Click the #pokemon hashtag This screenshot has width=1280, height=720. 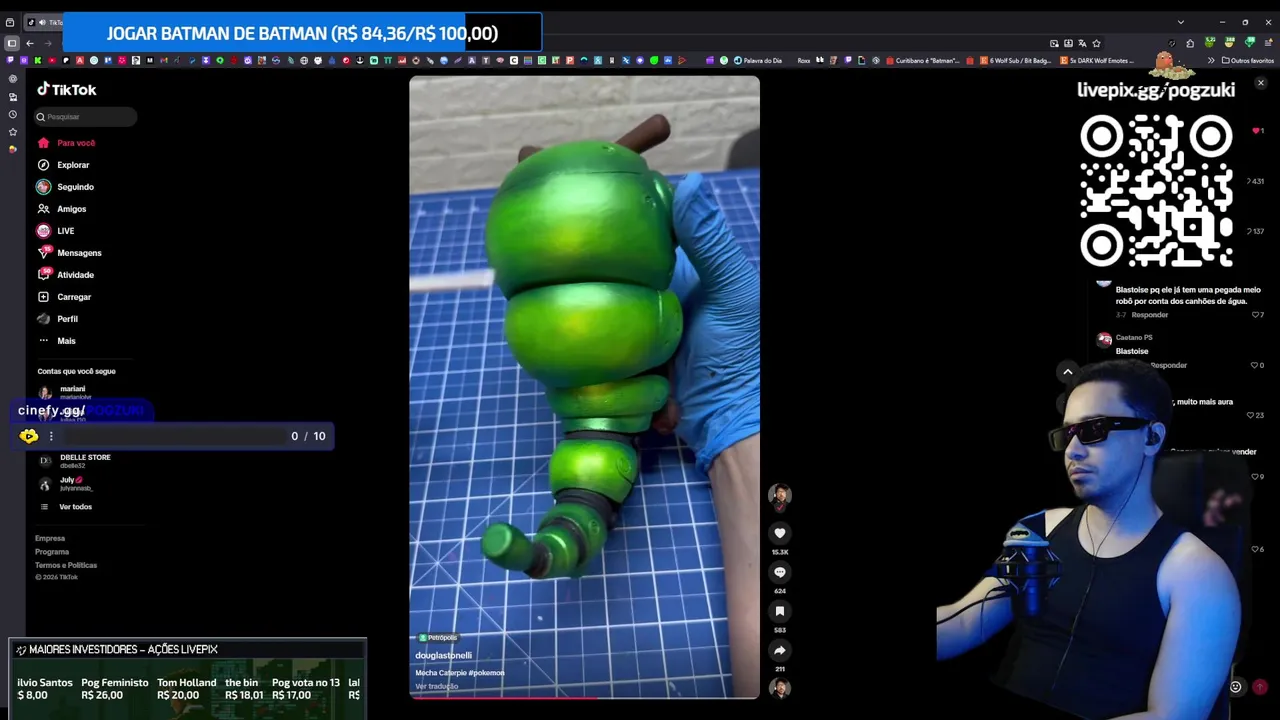click(487, 673)
